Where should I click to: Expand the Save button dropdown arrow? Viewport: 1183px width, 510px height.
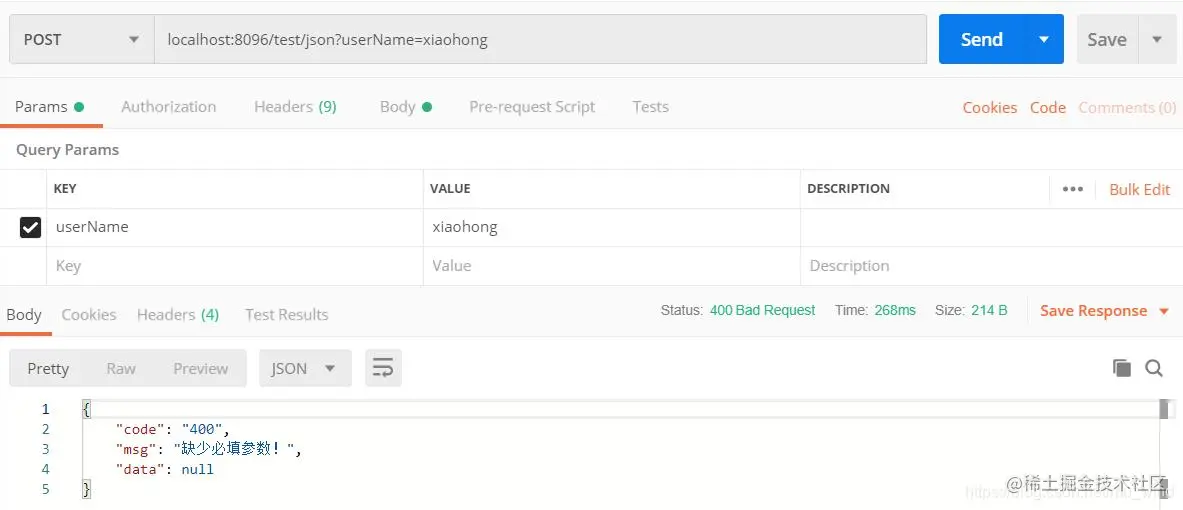point(1157,39)
